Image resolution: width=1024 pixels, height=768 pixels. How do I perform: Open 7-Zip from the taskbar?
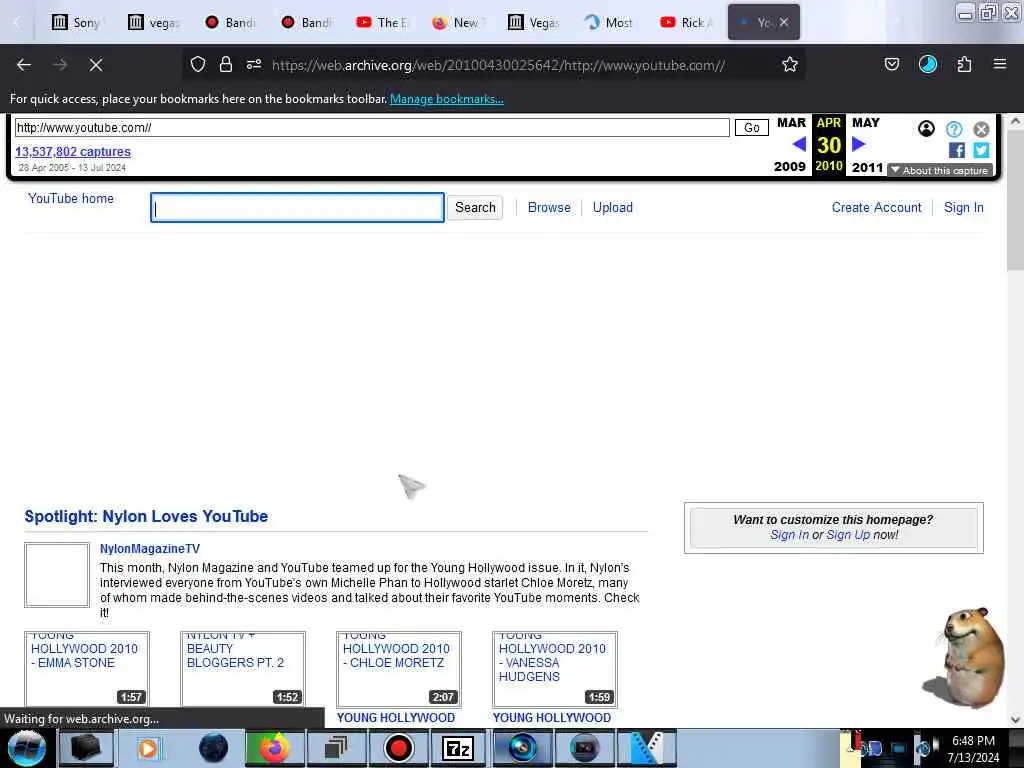[458, 748]
